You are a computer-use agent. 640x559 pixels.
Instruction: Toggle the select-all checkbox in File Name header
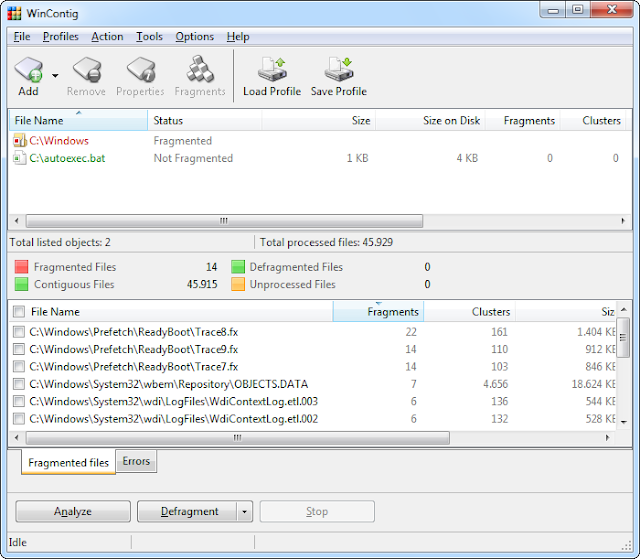point(19,312)
